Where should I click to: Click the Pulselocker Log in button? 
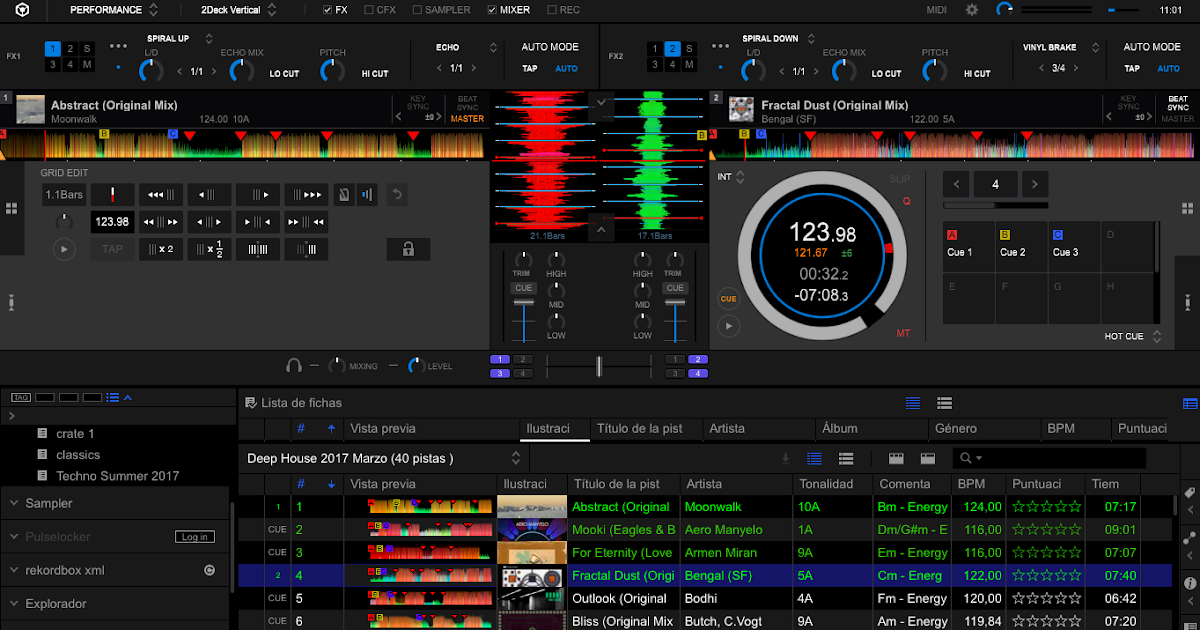194,537
